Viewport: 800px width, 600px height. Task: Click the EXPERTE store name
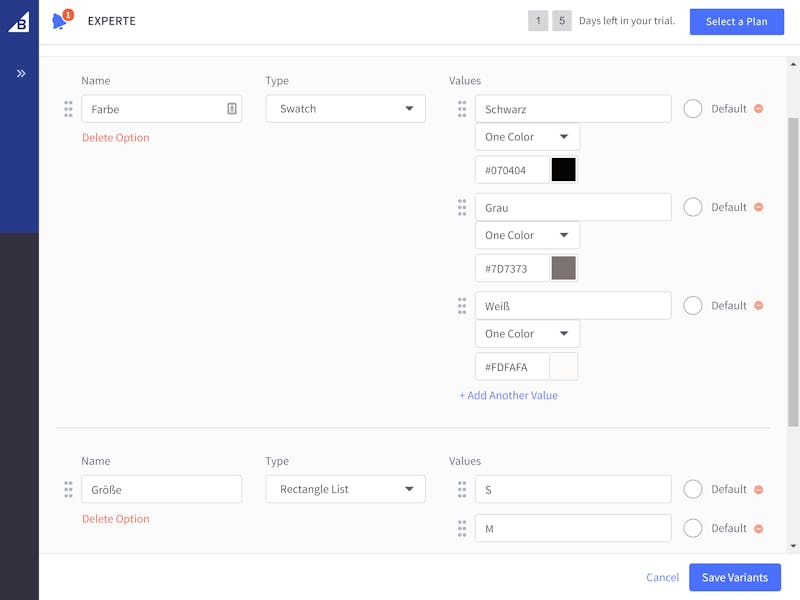coord(112,21)
